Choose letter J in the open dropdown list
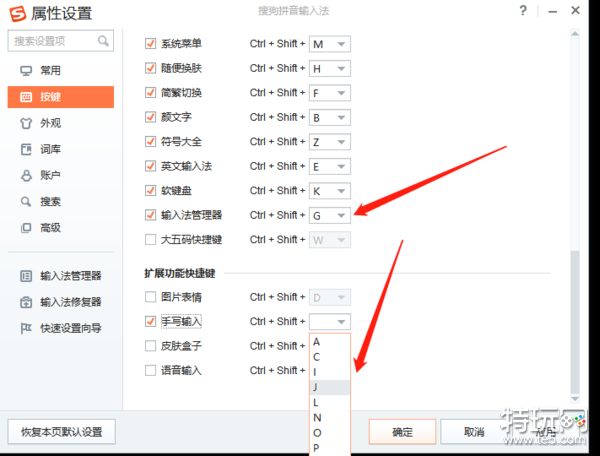The width and height of the screenshot is (600, 456). click(329, 387)
